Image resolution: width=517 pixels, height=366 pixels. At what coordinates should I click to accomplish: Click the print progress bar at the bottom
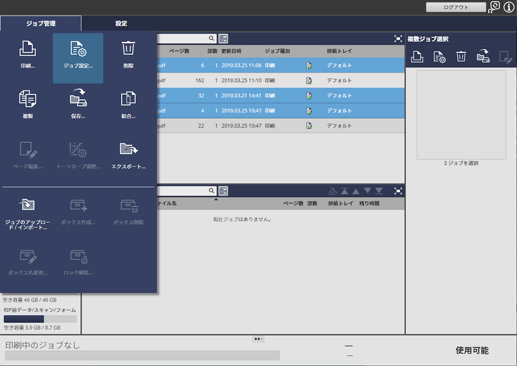pos(142,355)
